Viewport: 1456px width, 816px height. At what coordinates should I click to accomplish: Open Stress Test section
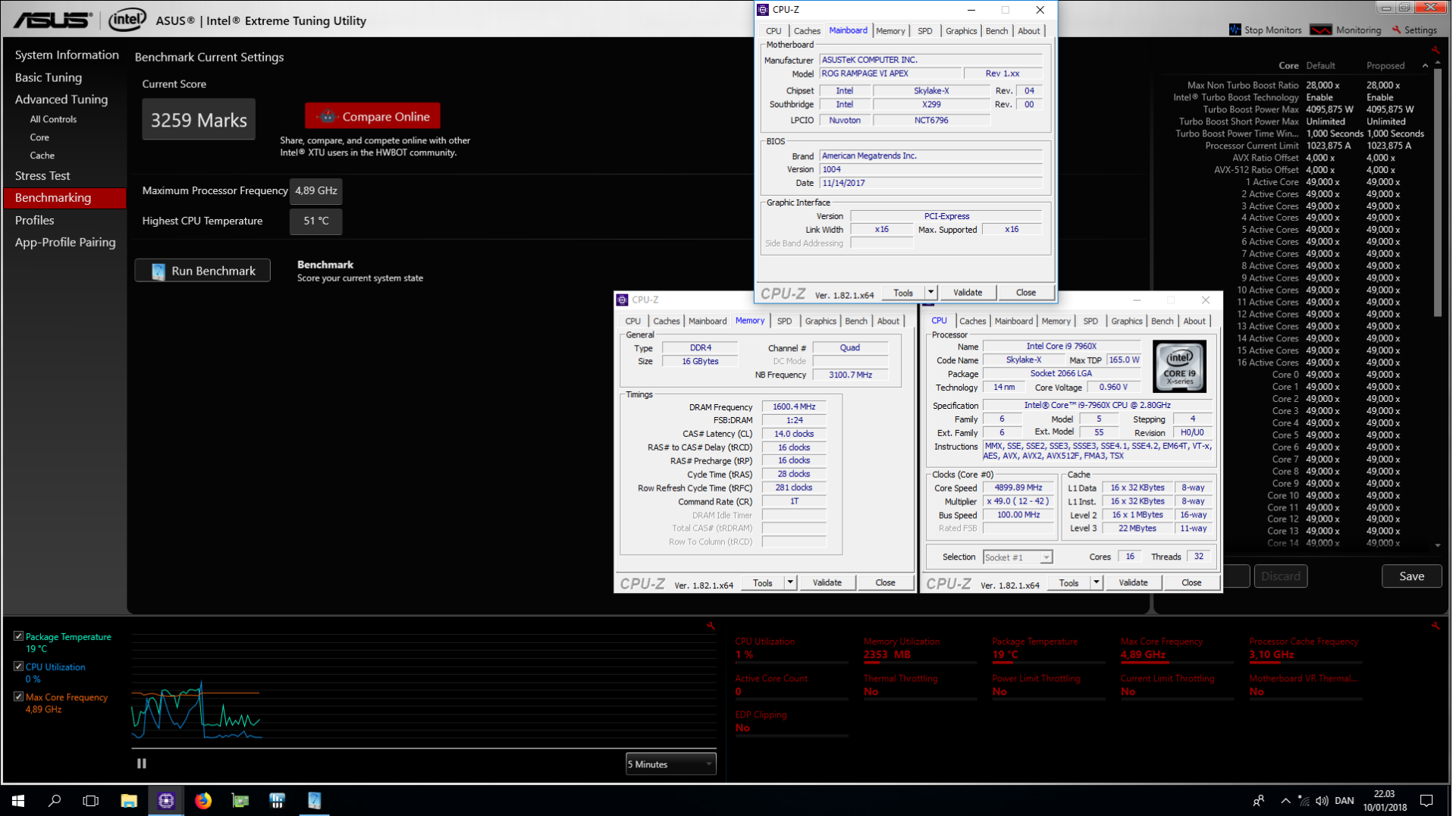[42, 175]
